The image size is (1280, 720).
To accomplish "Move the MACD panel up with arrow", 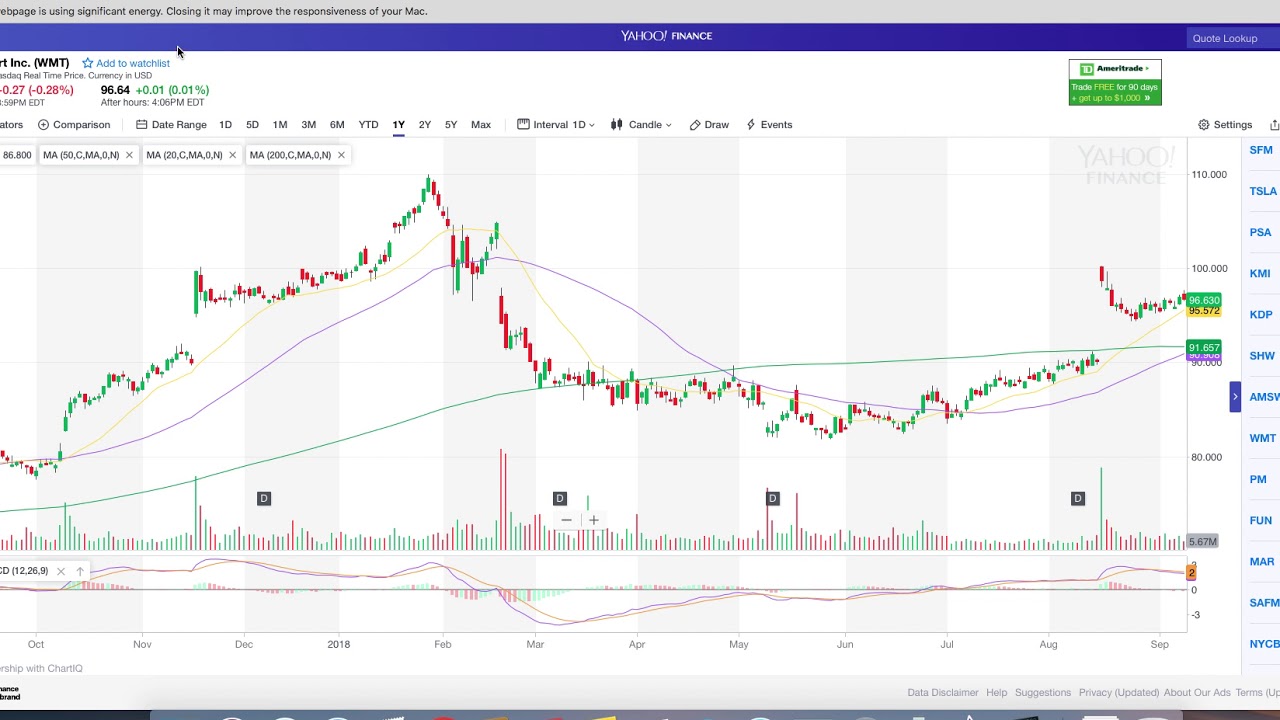I will [80, 571].
